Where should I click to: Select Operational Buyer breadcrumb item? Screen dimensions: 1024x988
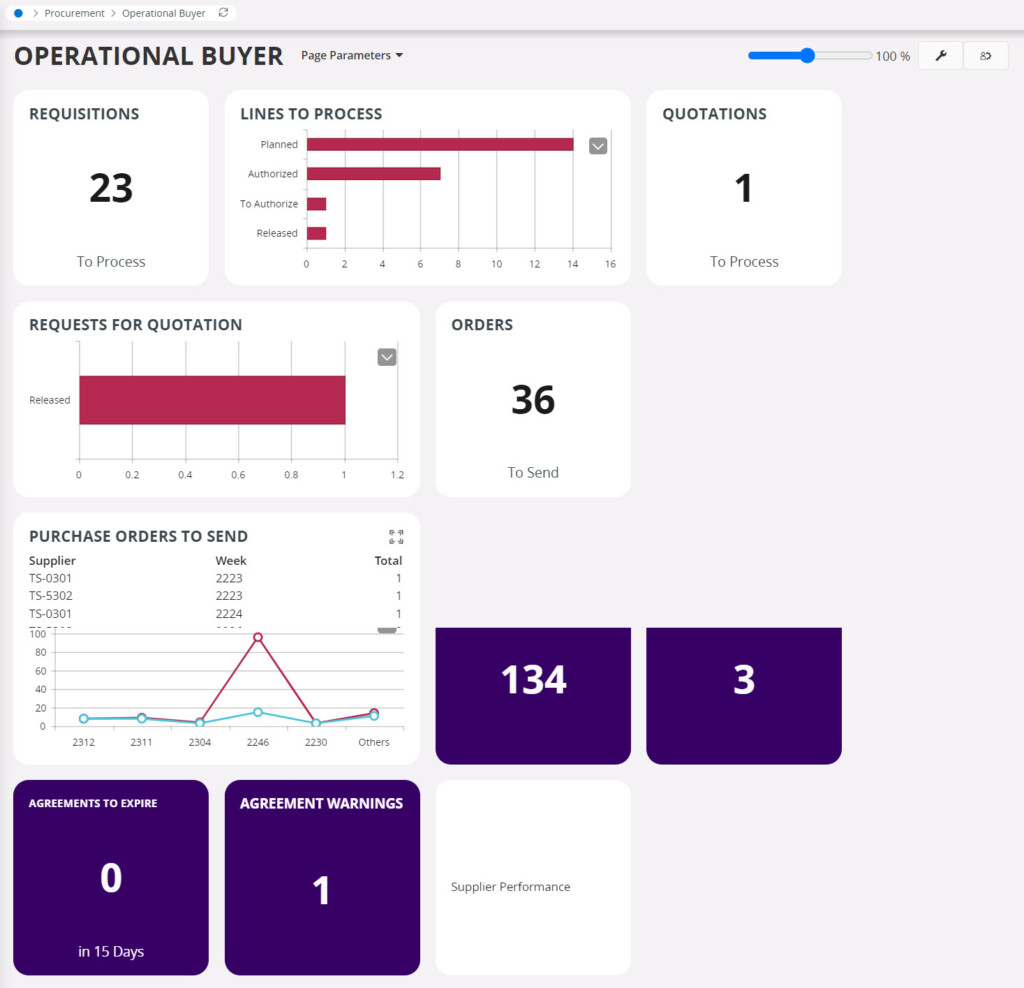click(163, 13)
